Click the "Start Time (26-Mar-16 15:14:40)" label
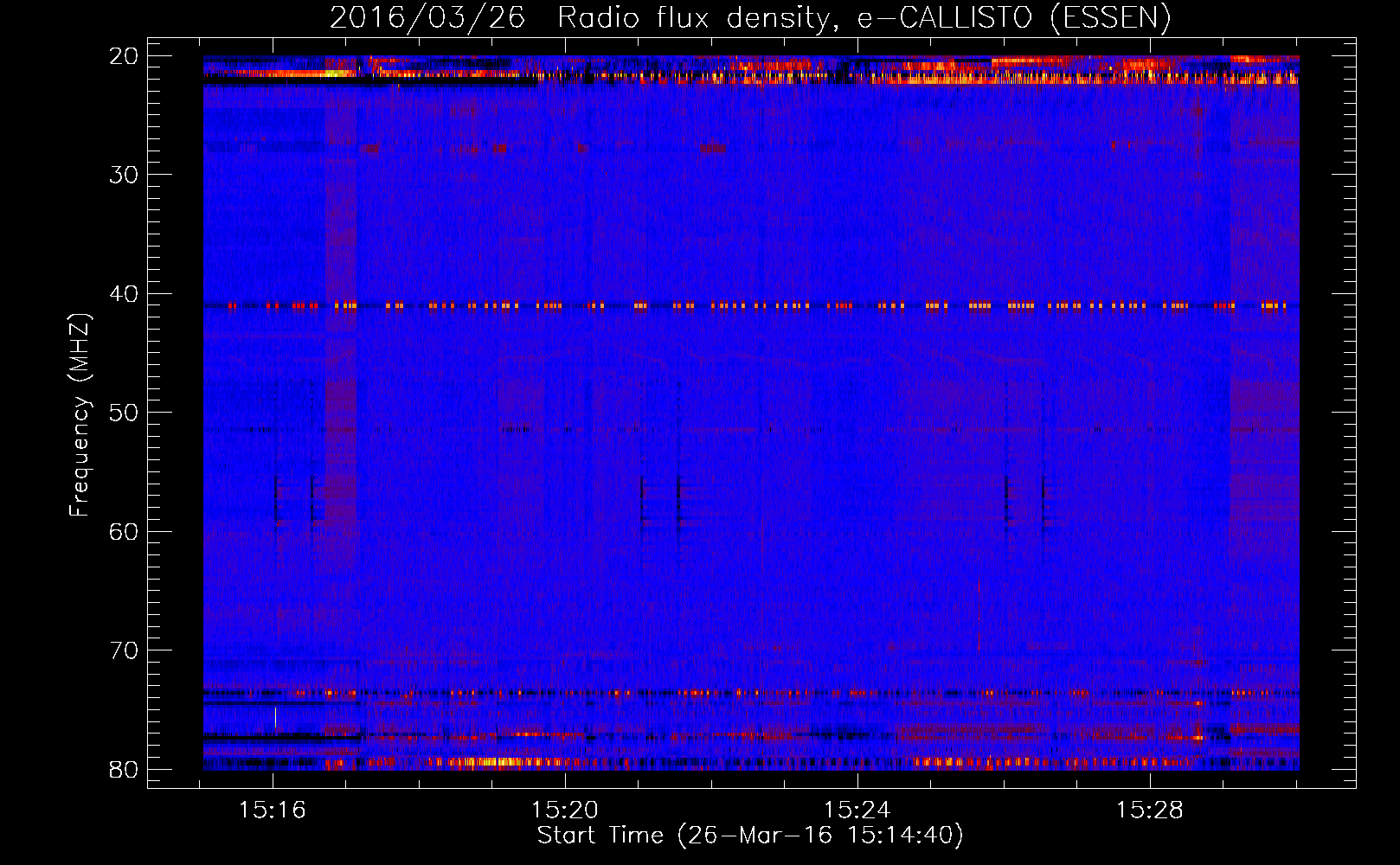The image size is (1400, 865). 750,836
